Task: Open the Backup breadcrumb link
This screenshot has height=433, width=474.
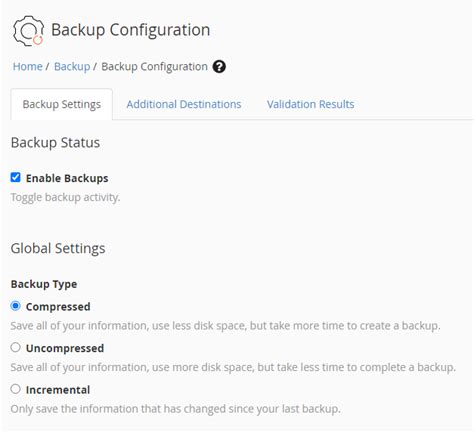Action: click(x=72, y=66)
